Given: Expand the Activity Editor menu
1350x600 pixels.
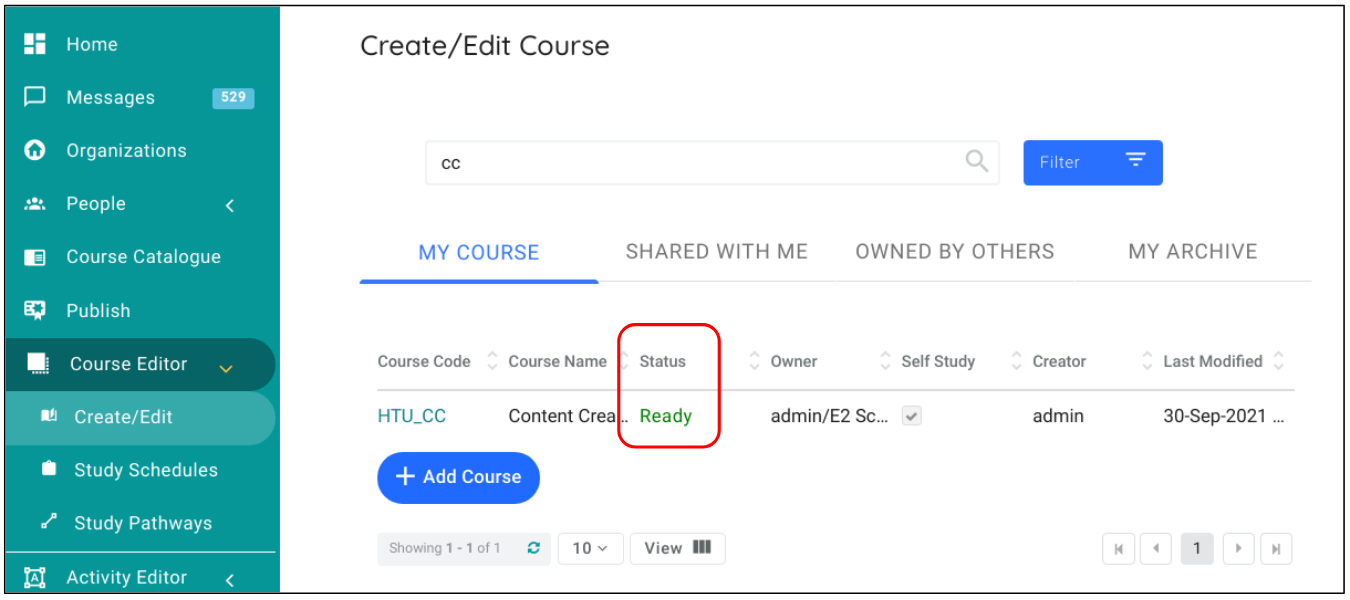Looking at the screenshot, I should click(x=230, y=579).
